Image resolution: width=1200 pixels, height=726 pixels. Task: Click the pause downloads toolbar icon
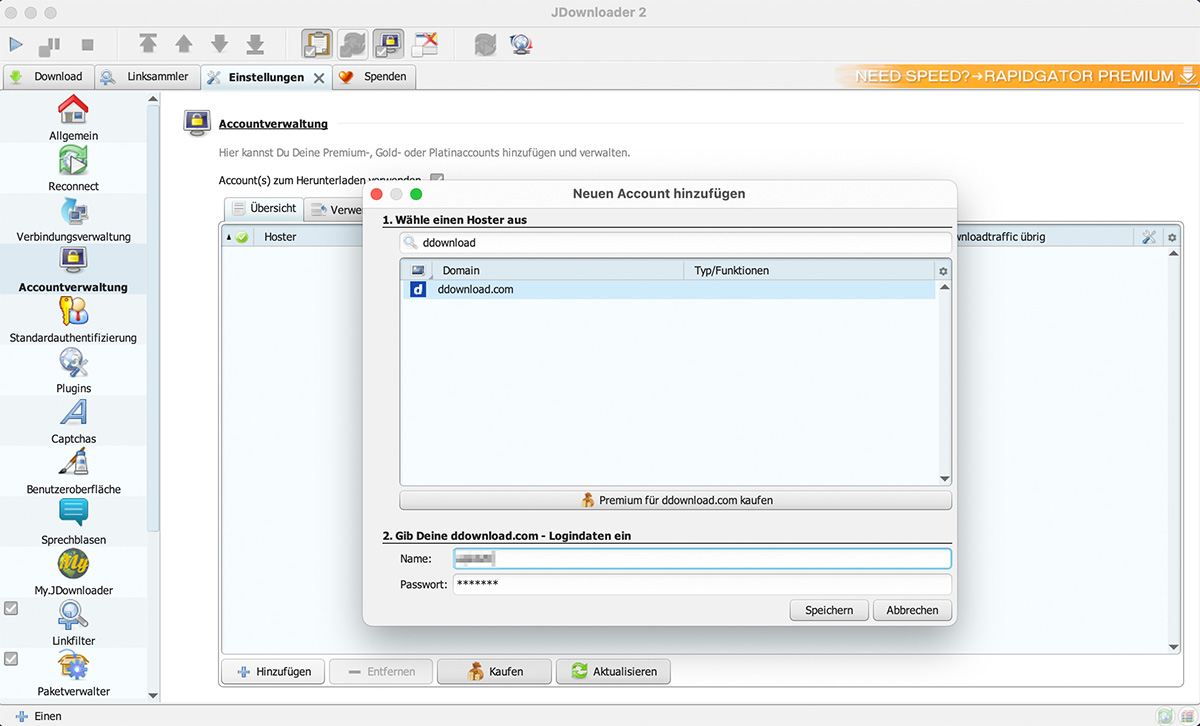(50, 45)
